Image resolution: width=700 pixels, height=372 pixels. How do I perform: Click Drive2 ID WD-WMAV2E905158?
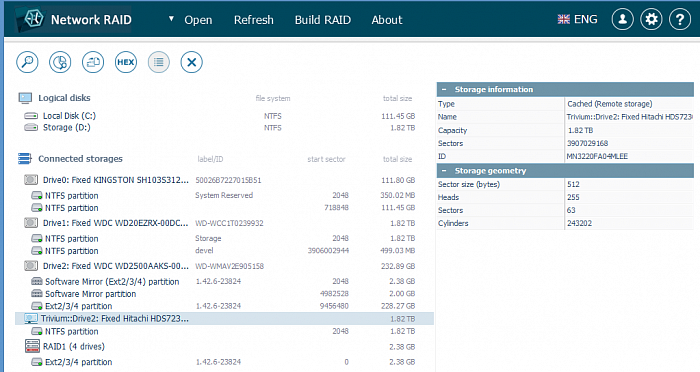click(229, 266)
